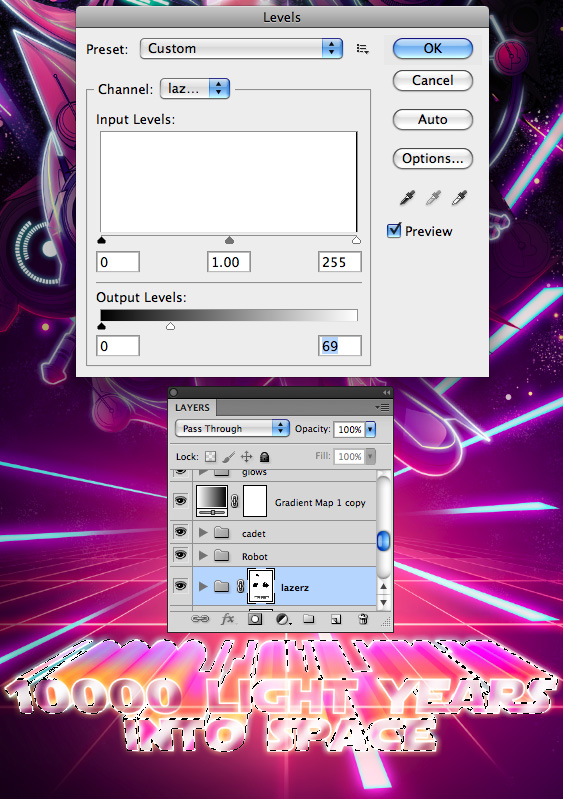Image resolution: width=563 pixels, height=799 pixels.
Task: Open the new adjustment layer menu icon
Action: pyautogui.click(x=283, y=619)
